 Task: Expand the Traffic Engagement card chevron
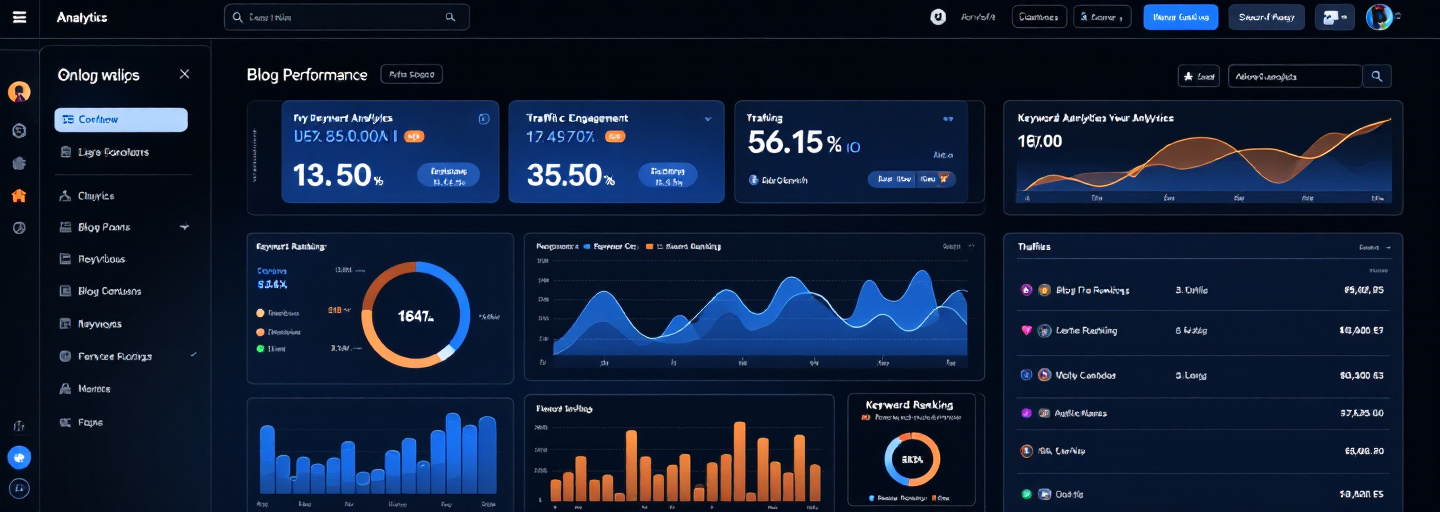(708, 119)
